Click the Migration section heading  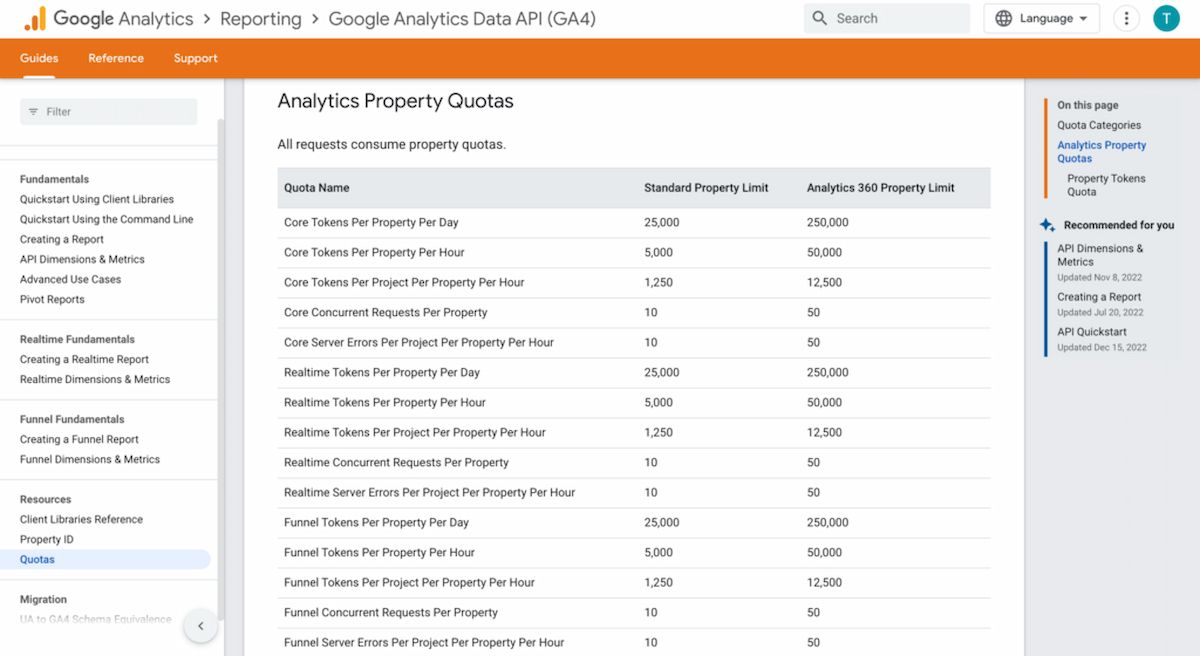43,599
